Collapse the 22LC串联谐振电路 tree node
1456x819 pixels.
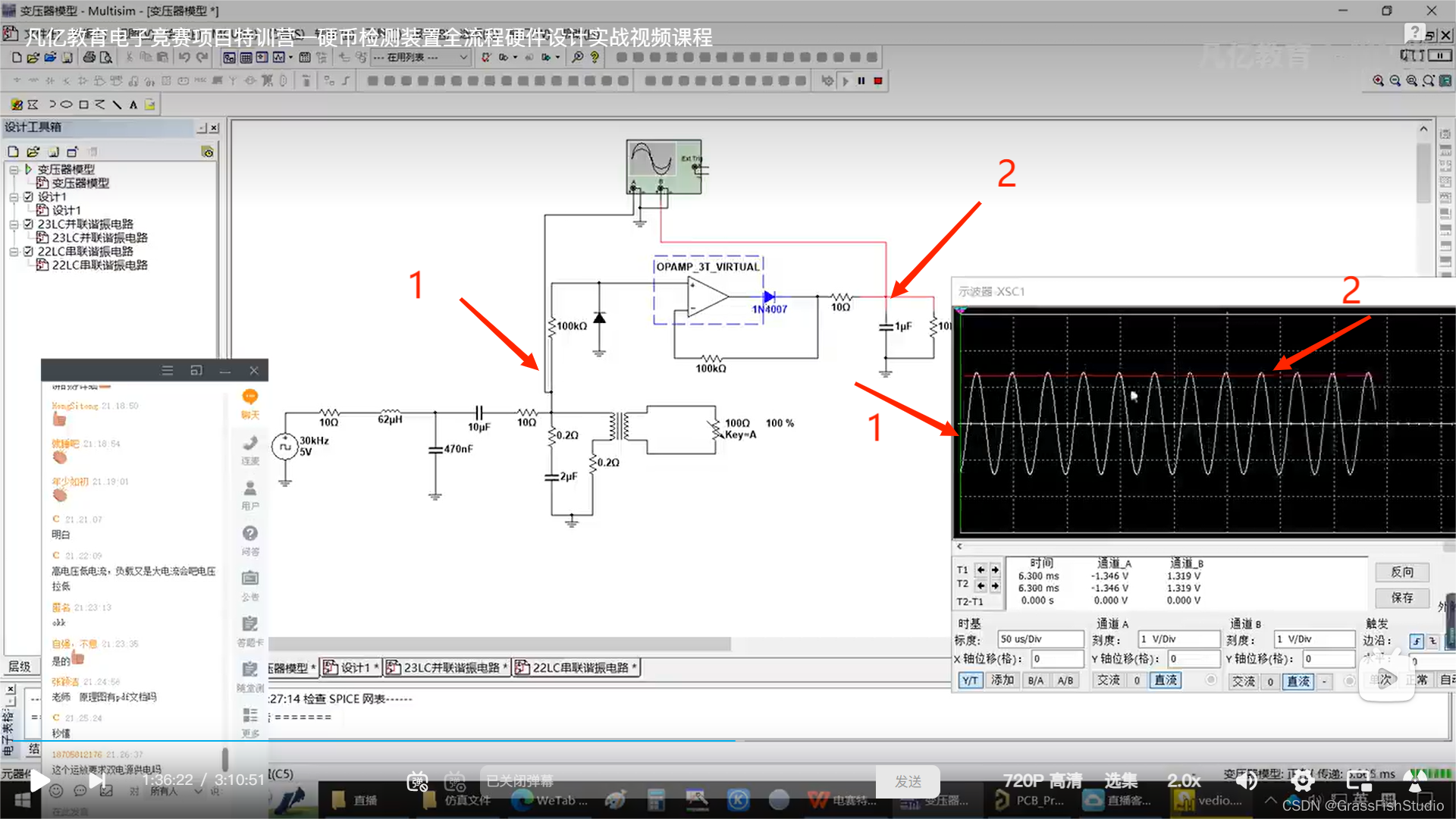coord(14,252)
